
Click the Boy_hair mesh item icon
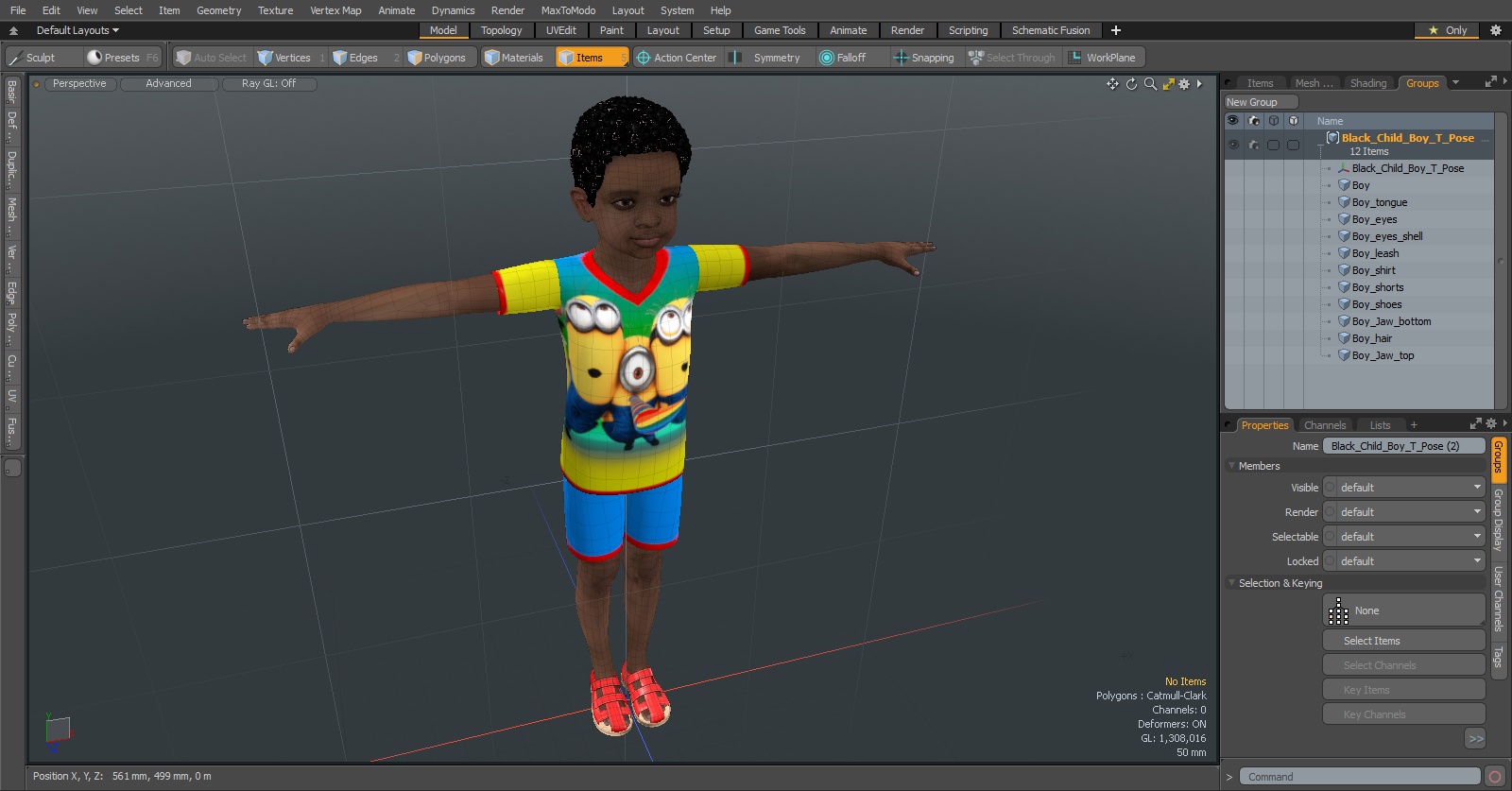(1344, 338)
